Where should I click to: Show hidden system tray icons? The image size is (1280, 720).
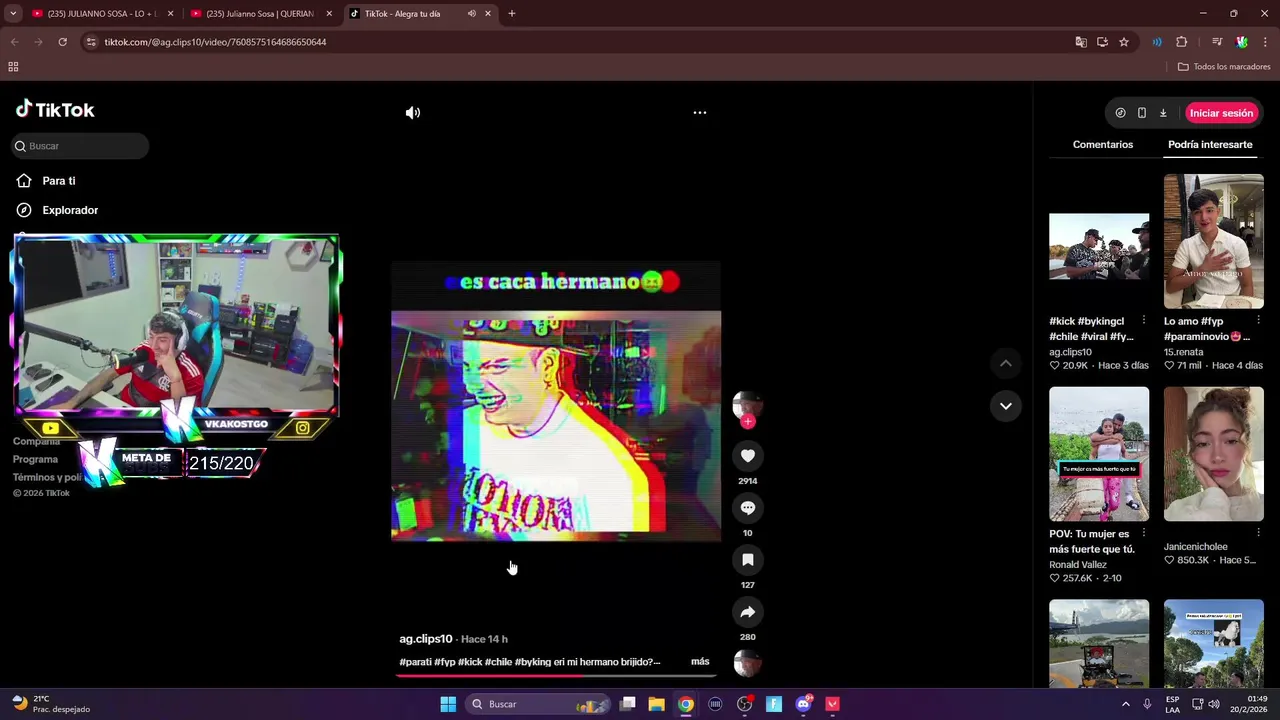(x=1125, y=704)
